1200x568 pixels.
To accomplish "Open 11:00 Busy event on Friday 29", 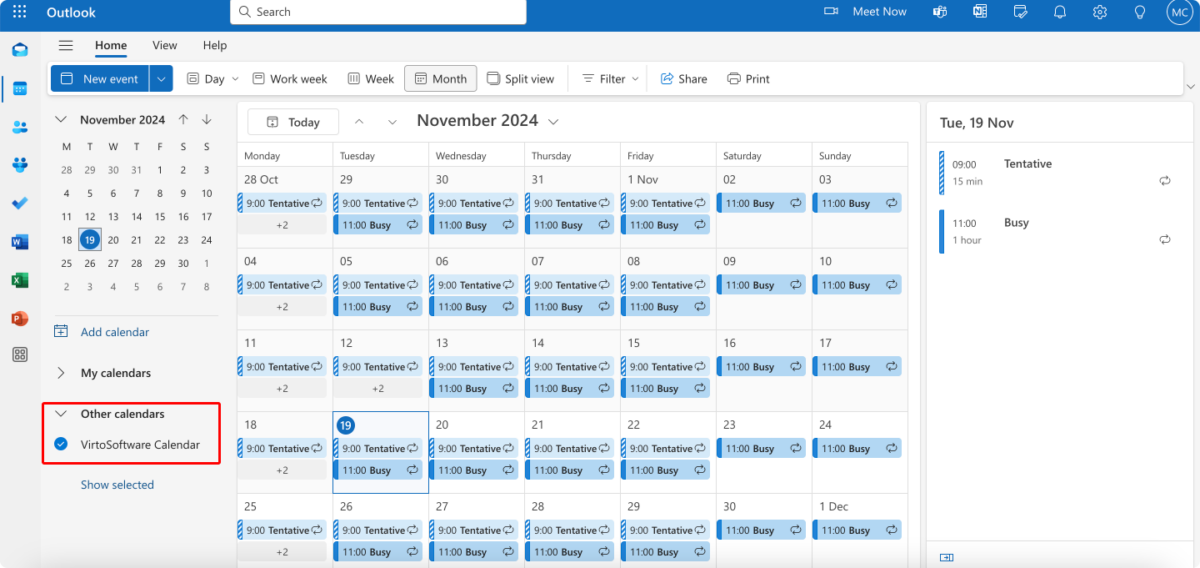I will pyautogui.click(x=667, y=552).
